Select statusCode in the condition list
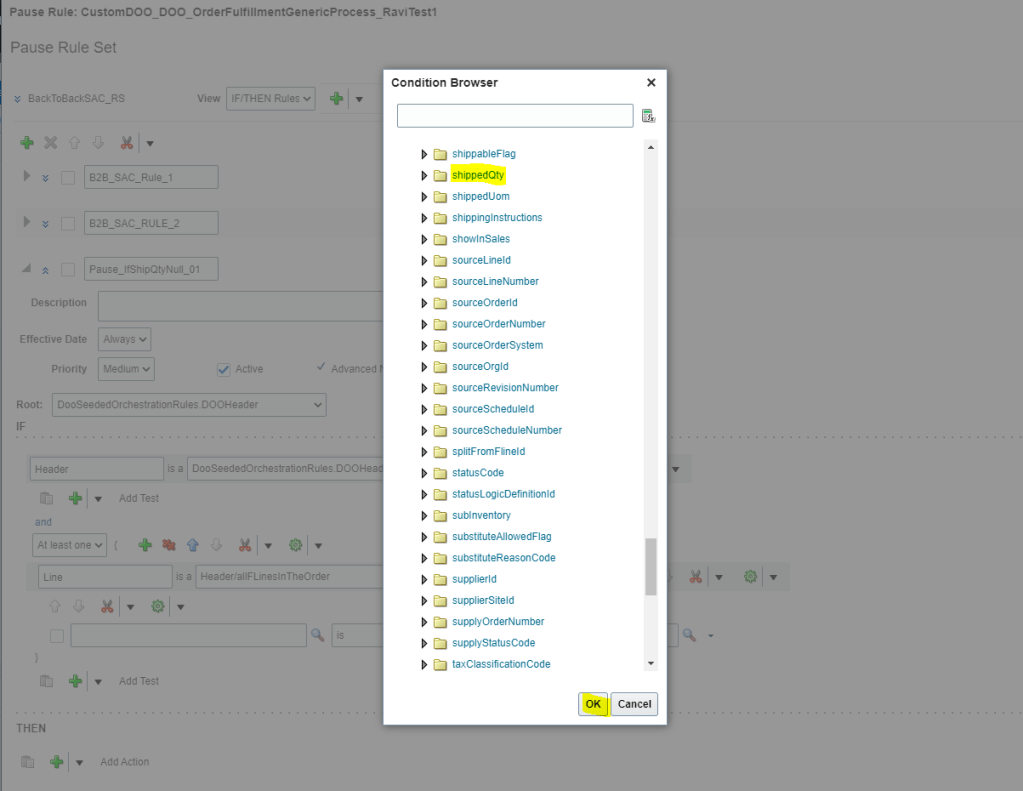Viewport: 1023px width, 791px height. (x=477, y=473)
